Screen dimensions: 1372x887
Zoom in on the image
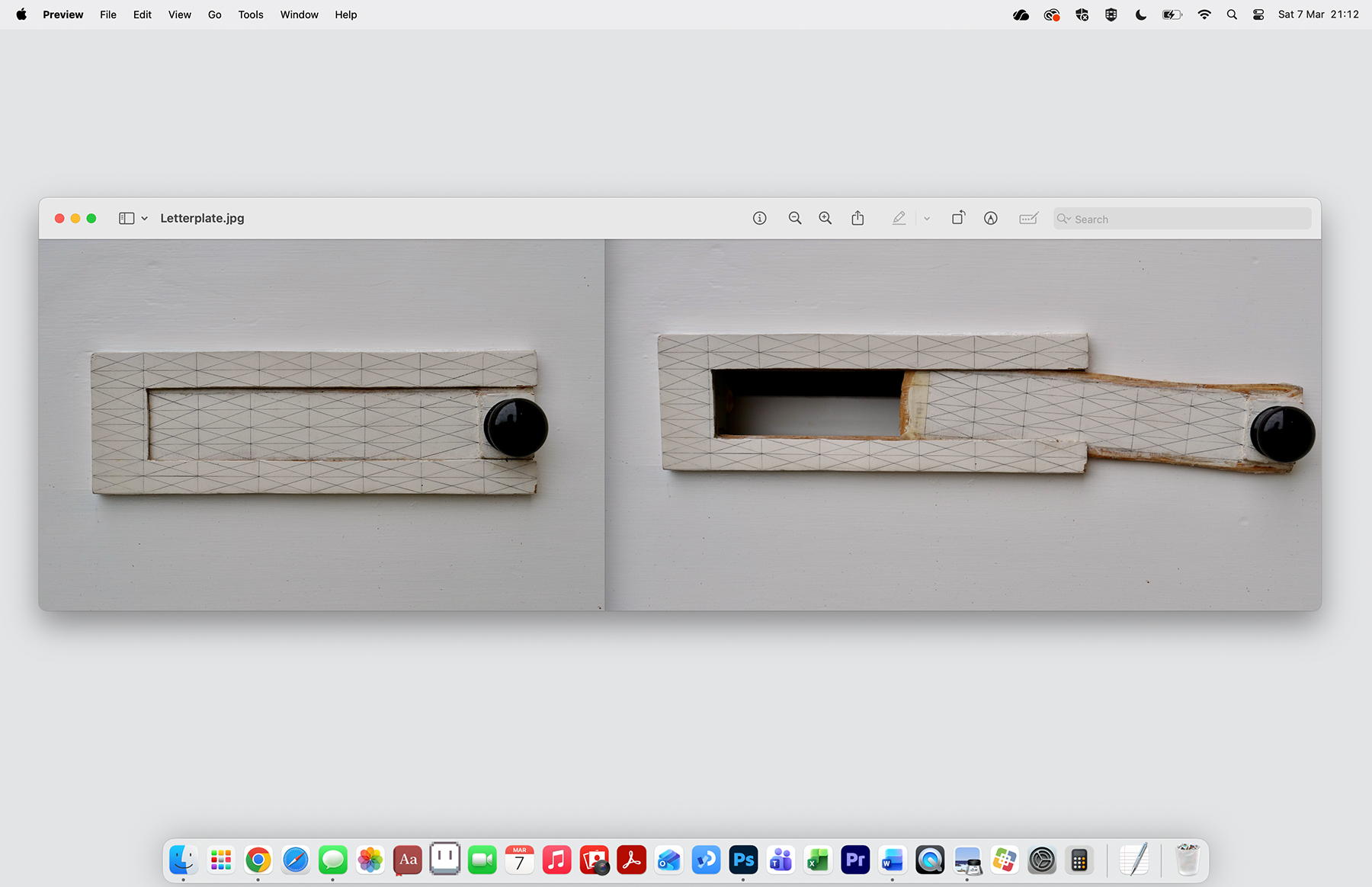(825, 218)
